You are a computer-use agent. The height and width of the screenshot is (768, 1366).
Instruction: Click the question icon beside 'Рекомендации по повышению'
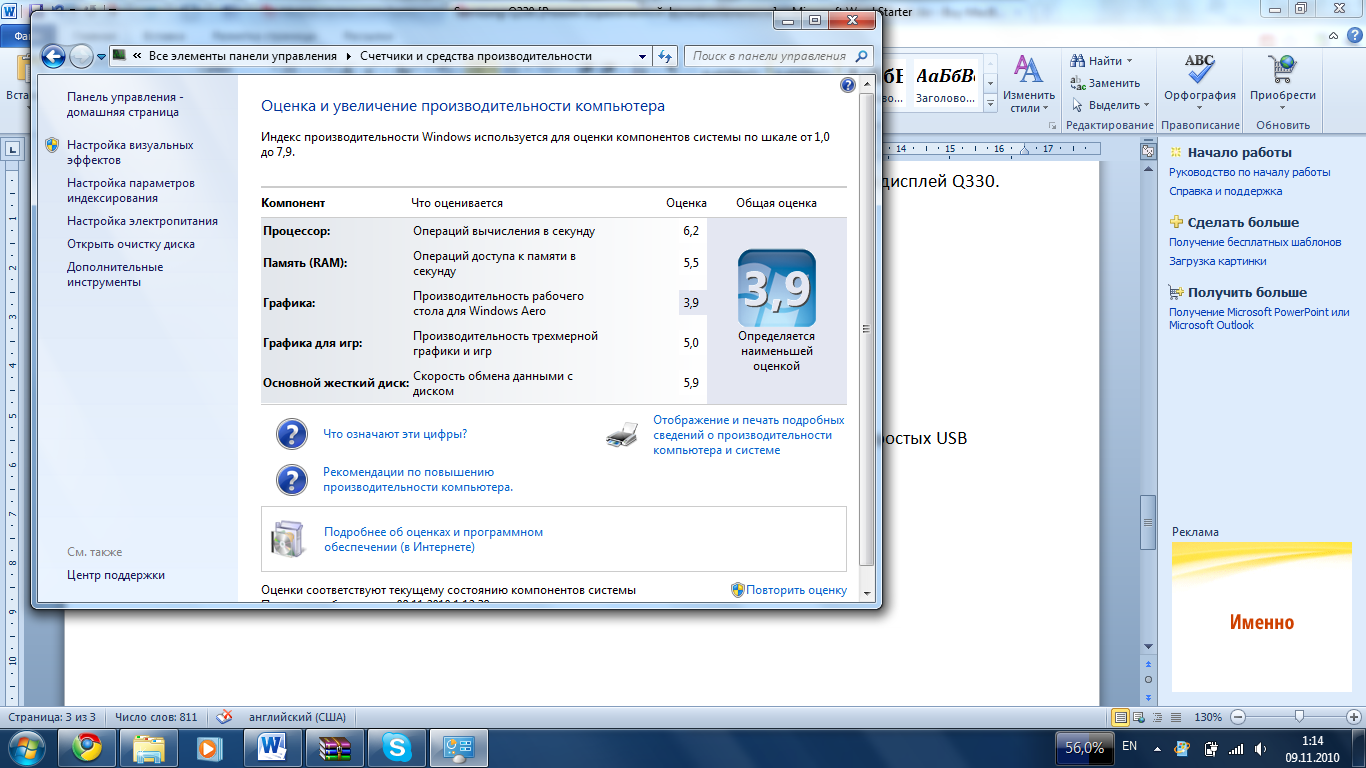[x=291, y=480]
